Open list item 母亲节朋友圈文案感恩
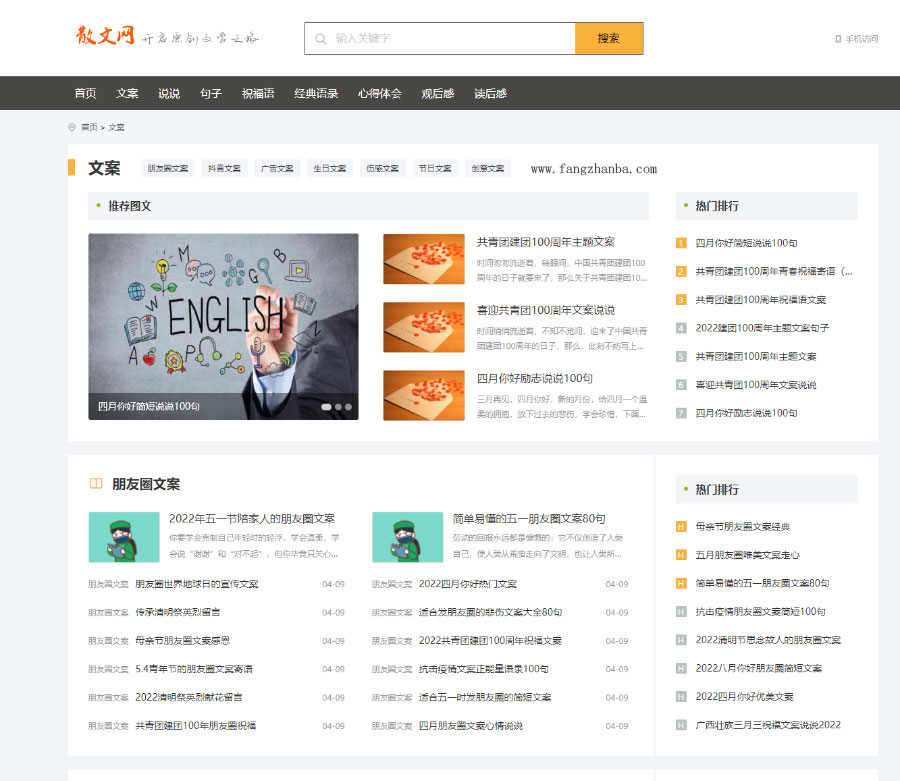Image resolution: width=900 pixels, height=781 pixels. tap(183, 640)
